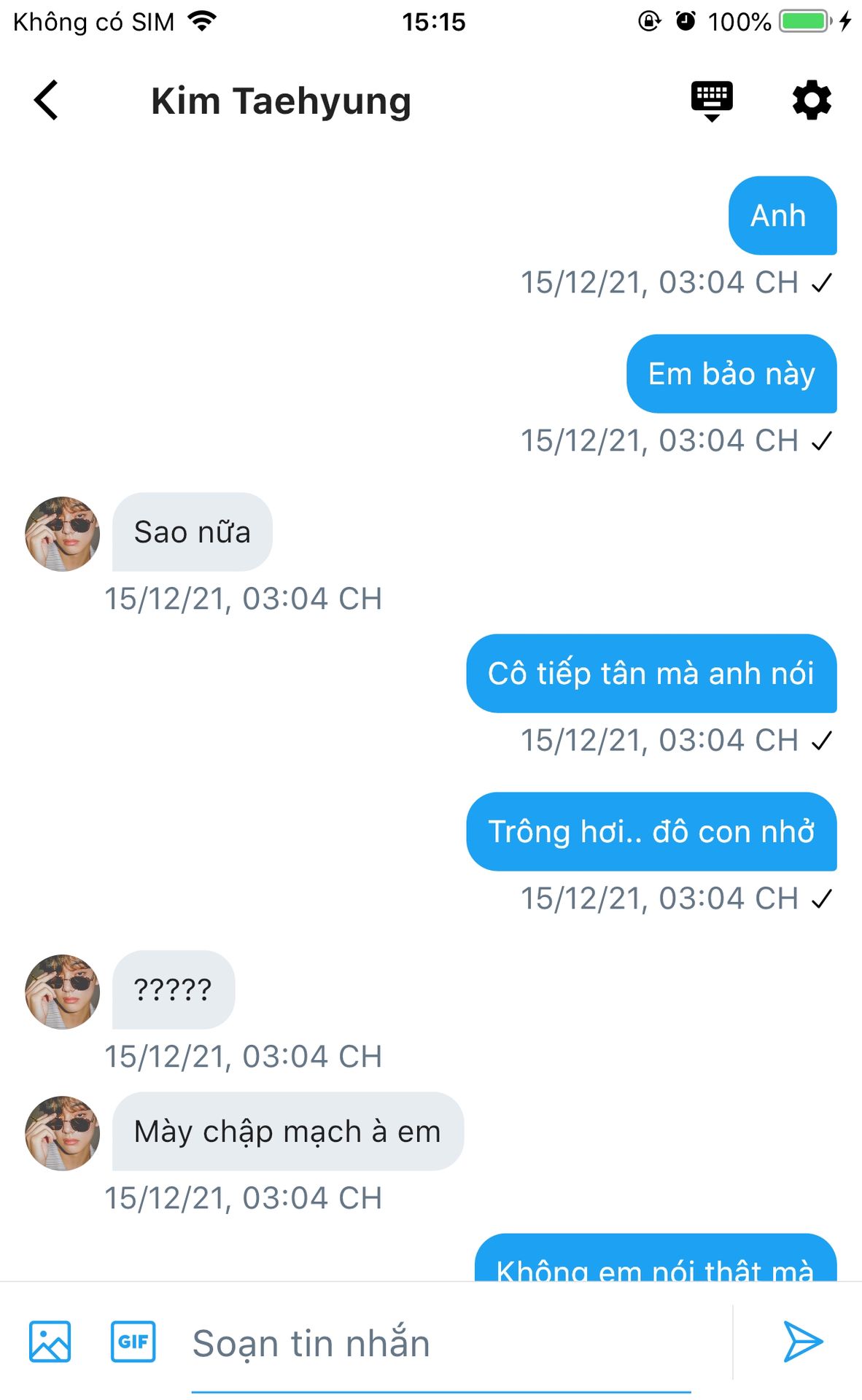Screen dimensions: 862x1400
Task: Open the GIF picker
Action: (133, 1342)
